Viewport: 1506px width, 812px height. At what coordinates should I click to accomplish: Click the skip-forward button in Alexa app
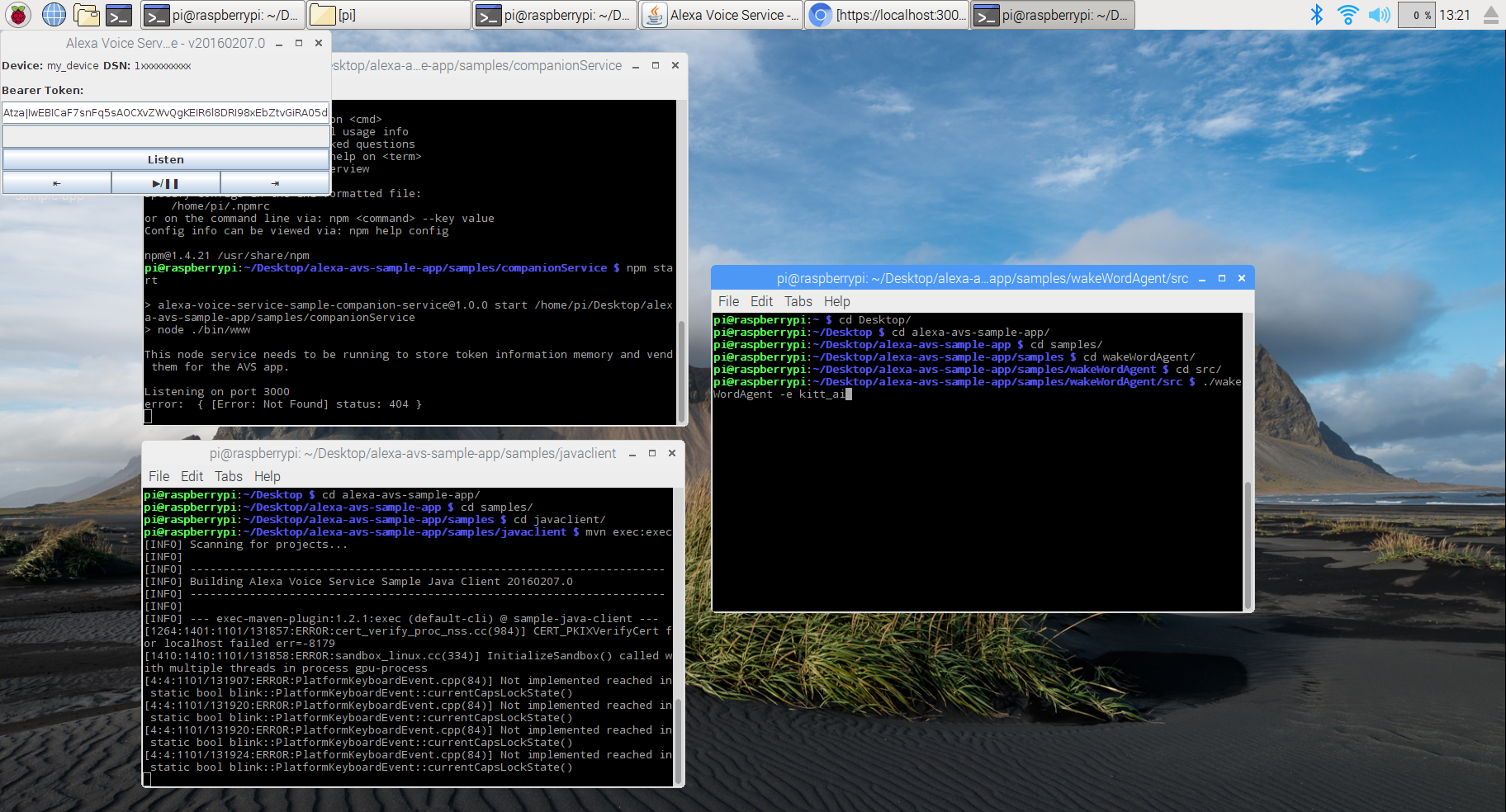(275, 182)
